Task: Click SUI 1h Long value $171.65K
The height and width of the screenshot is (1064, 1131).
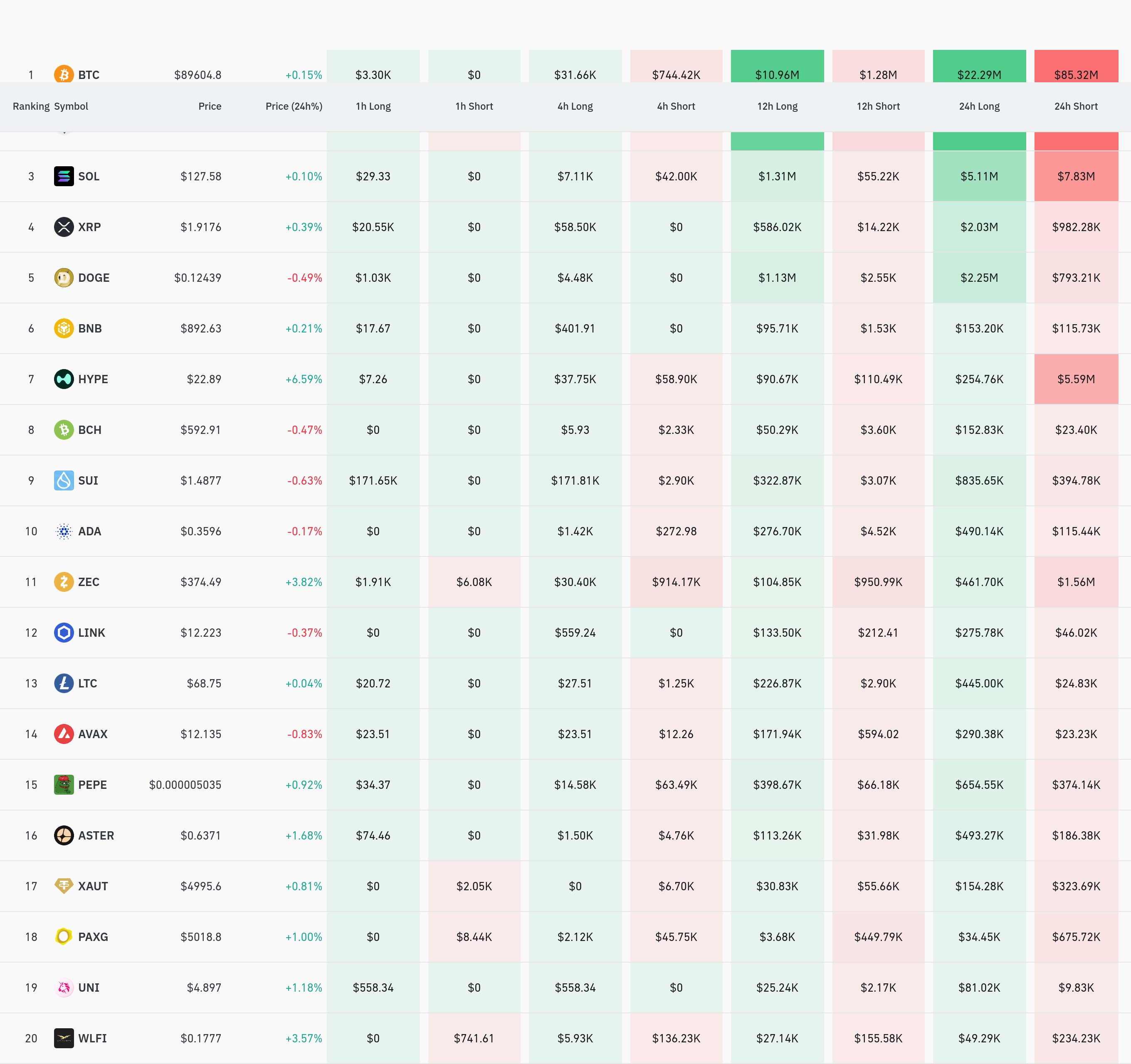Action: (x=373, y=480)
